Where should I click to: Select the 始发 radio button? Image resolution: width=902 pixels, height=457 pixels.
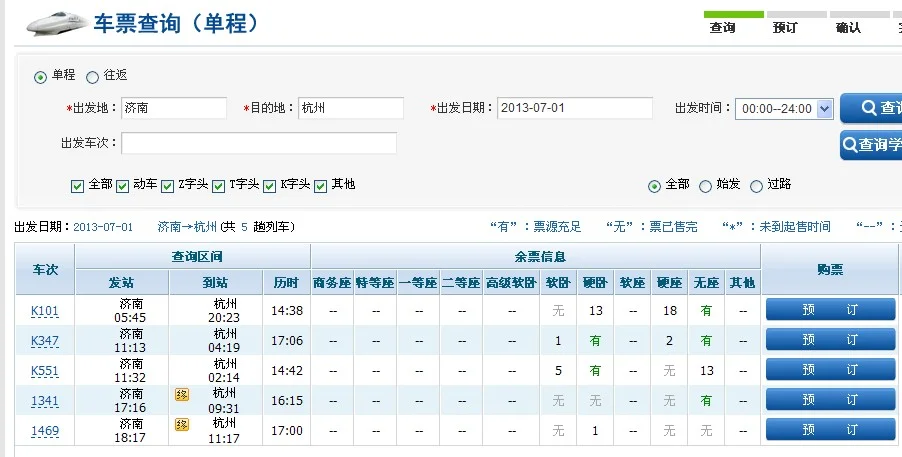pos(706,185)
